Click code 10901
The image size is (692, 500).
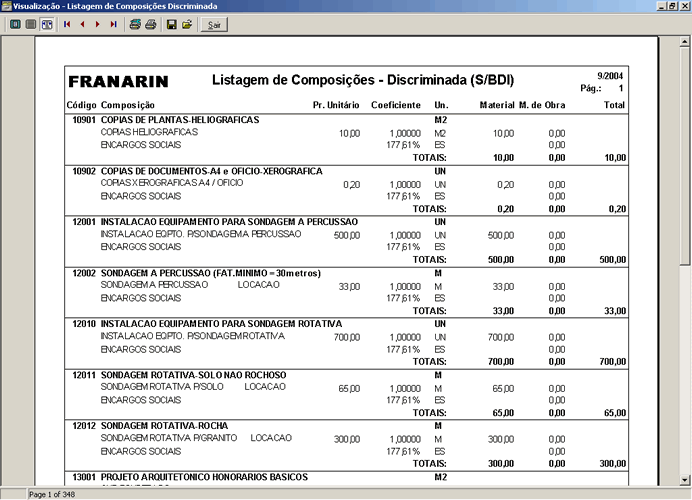click(84, 120)
